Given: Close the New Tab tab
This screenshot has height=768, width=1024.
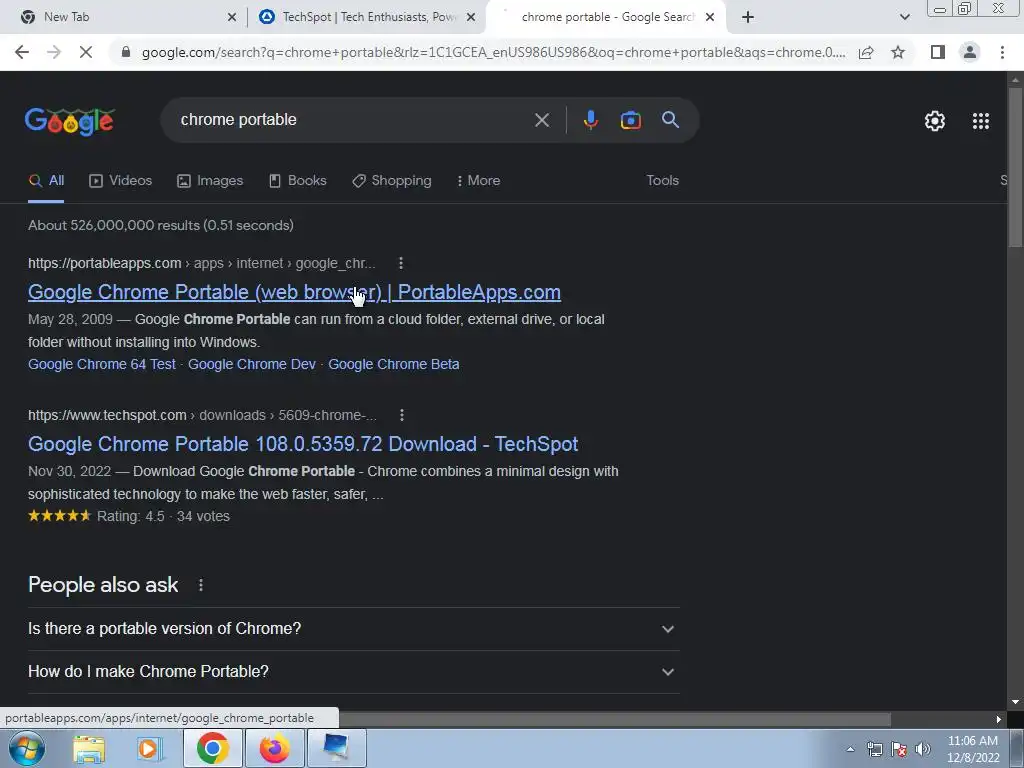Looking at the screenshot, I should point(232,17).
